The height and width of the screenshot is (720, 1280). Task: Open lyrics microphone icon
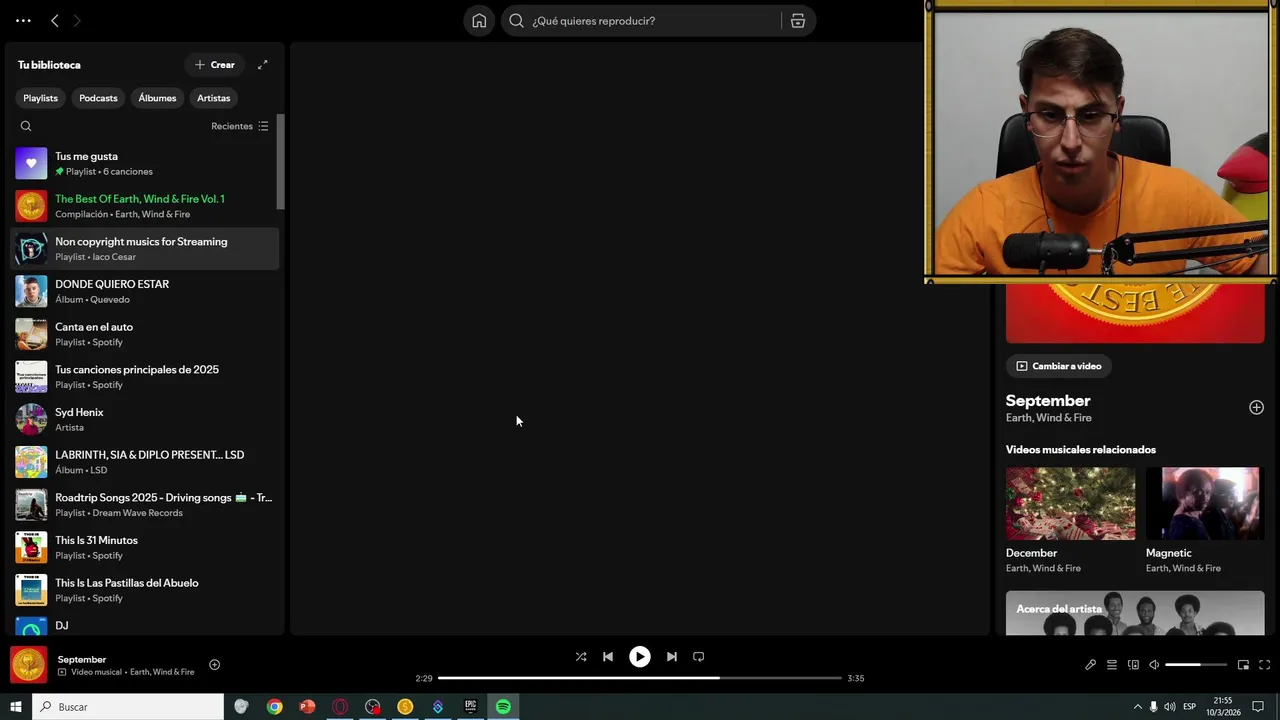(1090, 665)
